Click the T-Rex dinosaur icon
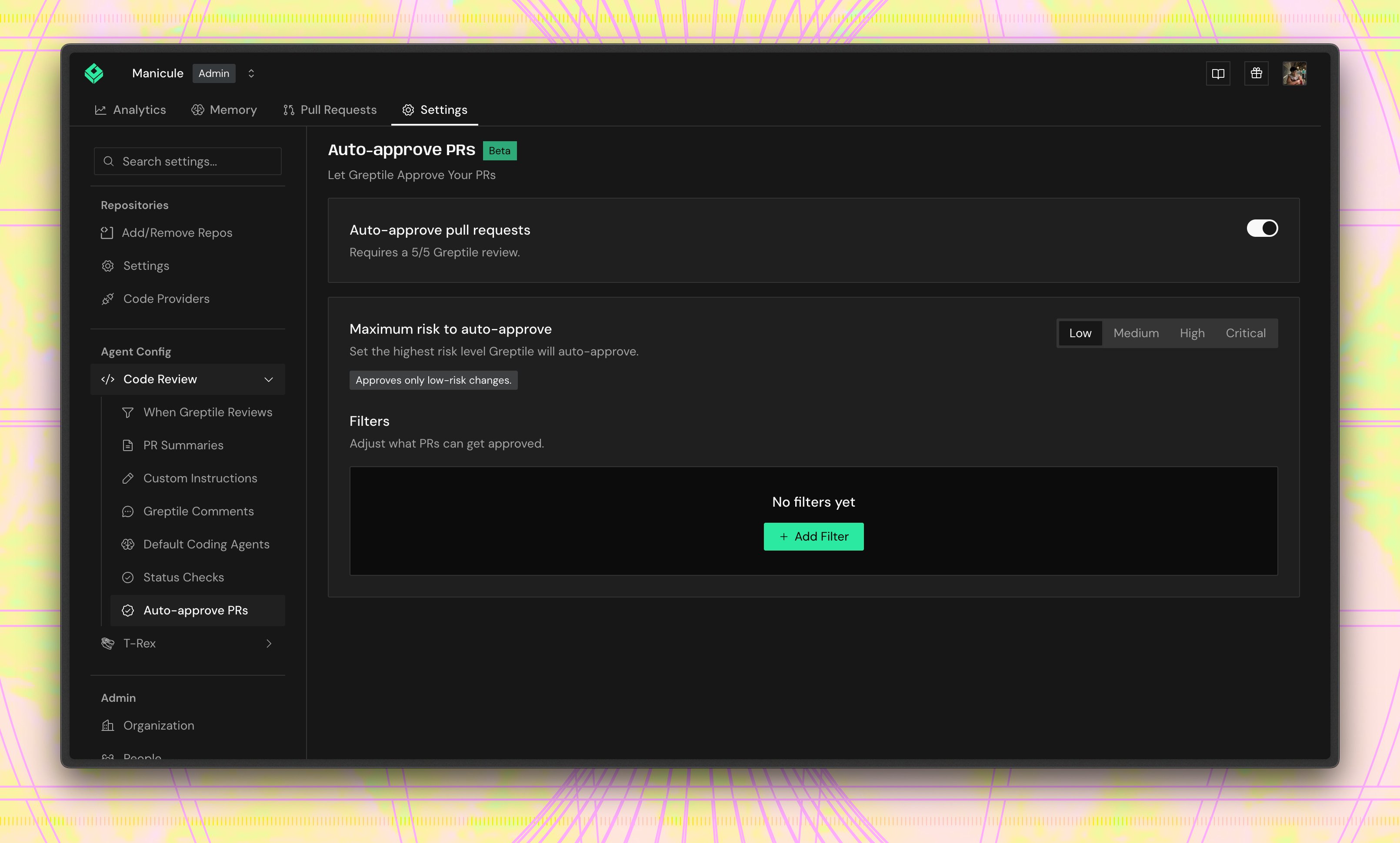The width and height of the screenshot is (1400, 843). (x=107, y=643)
